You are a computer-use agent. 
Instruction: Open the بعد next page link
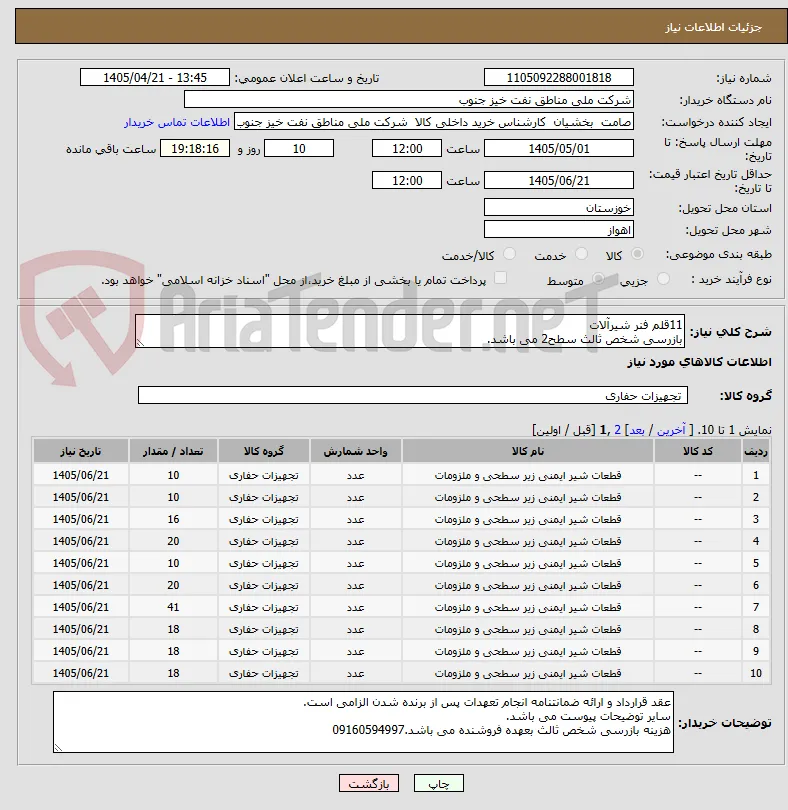pyautogui.click(x=636, y=430)
